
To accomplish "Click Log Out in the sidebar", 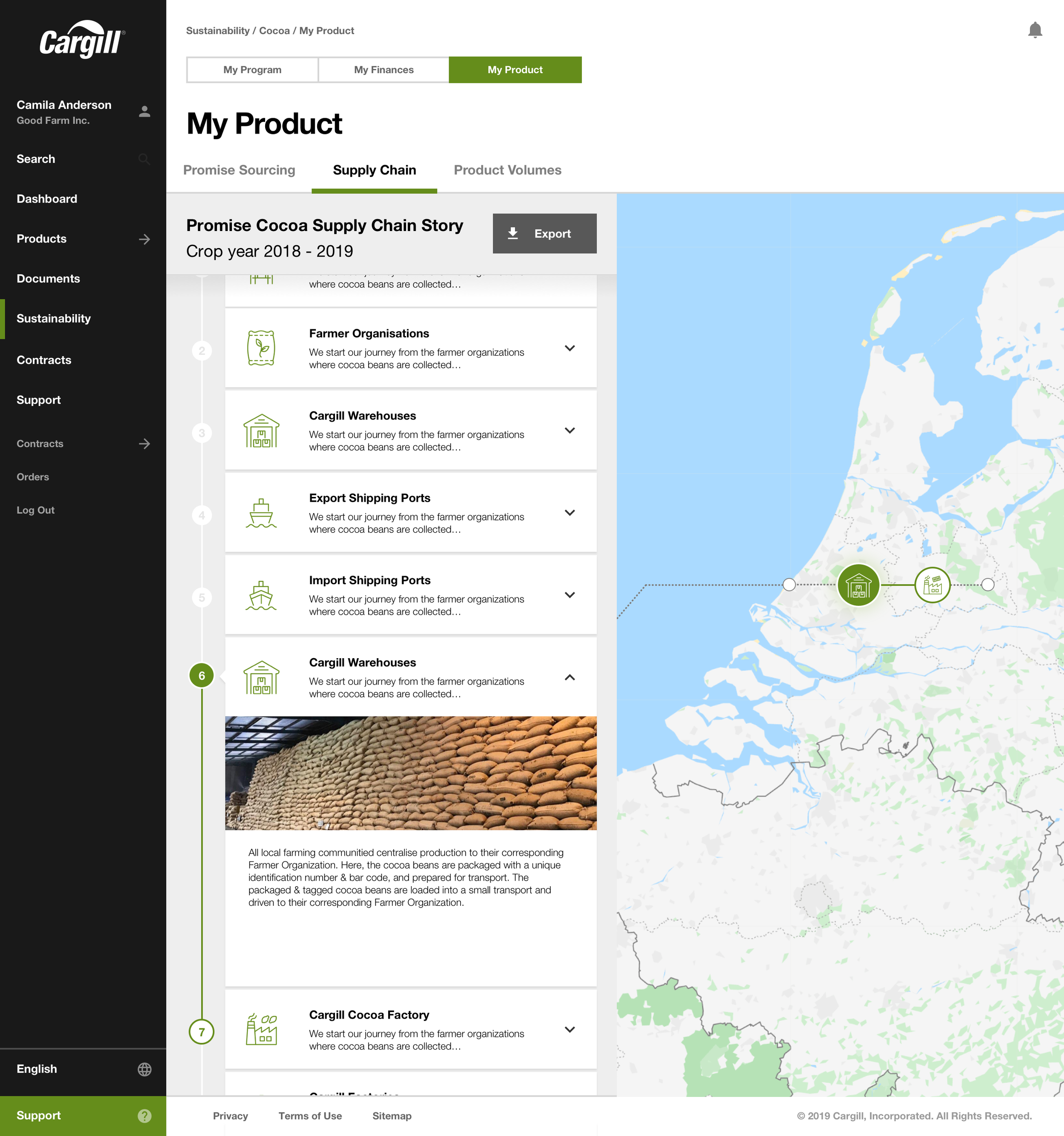I will pos(35,510).
